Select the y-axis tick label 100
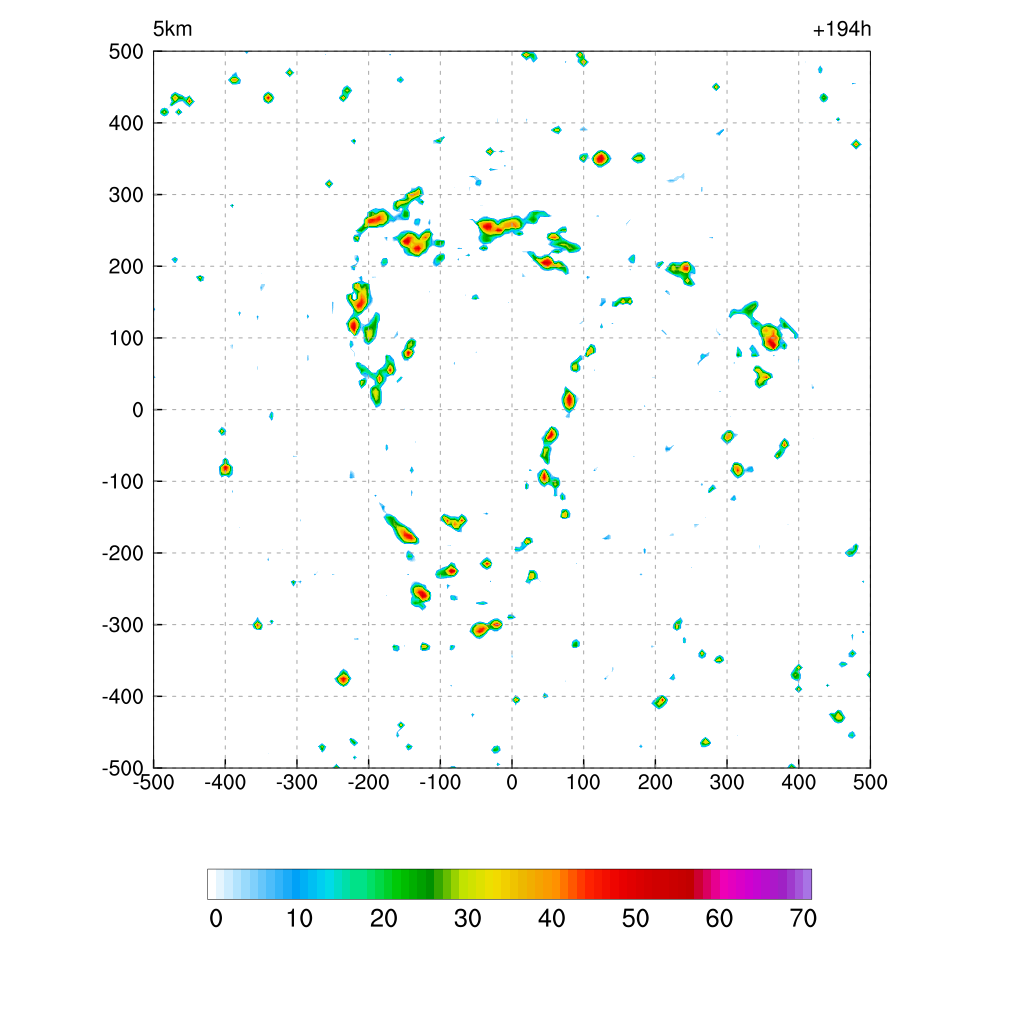Image resolution: width=1024 pixels, height=1024 pixels. click(126, 338)
